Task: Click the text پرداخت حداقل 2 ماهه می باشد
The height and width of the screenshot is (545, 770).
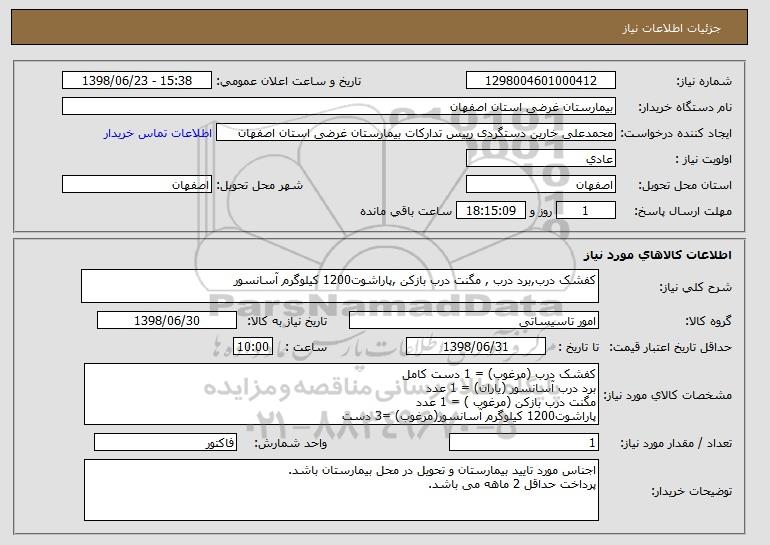Action: click(512, 485)
